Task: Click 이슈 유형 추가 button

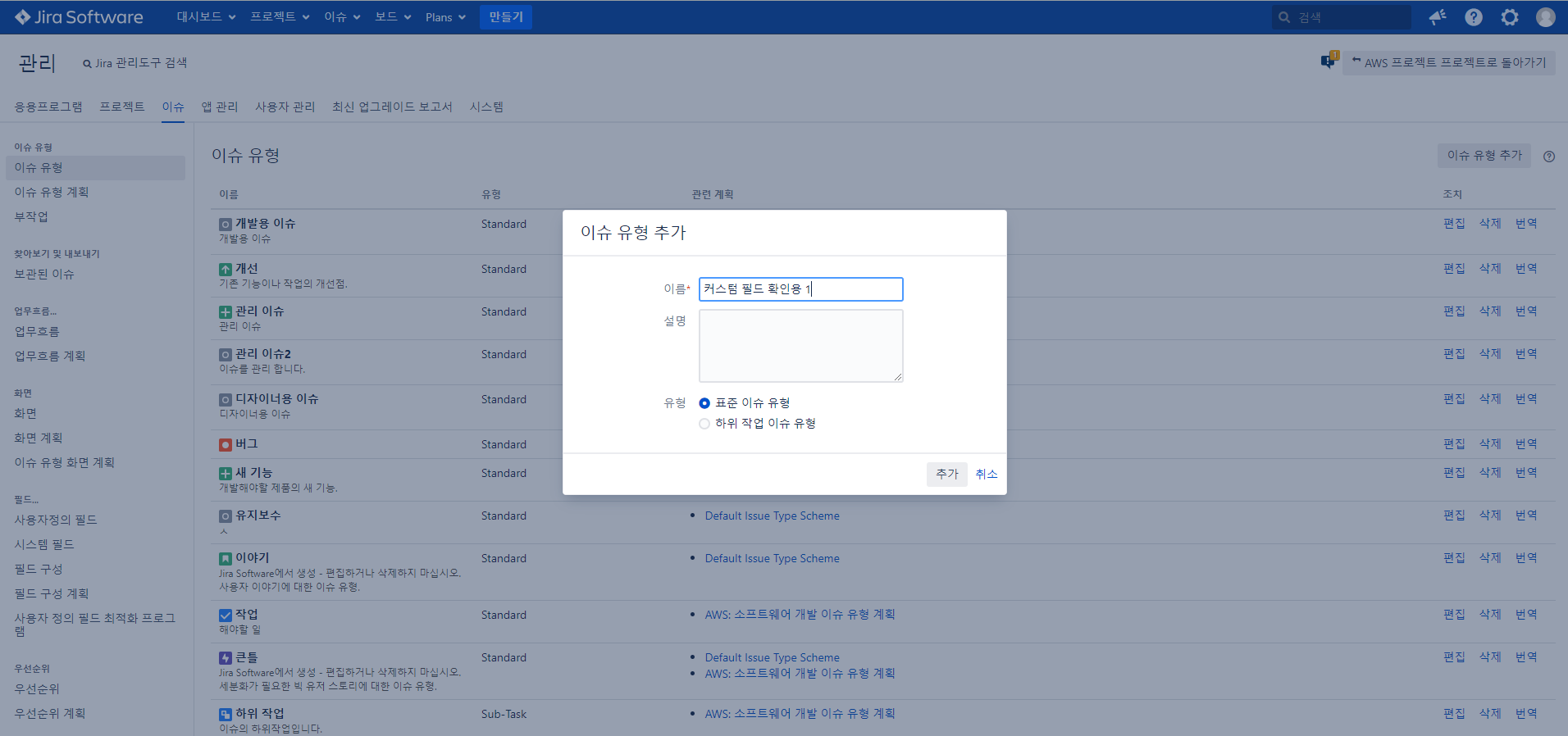Action: click(1484, 155)
